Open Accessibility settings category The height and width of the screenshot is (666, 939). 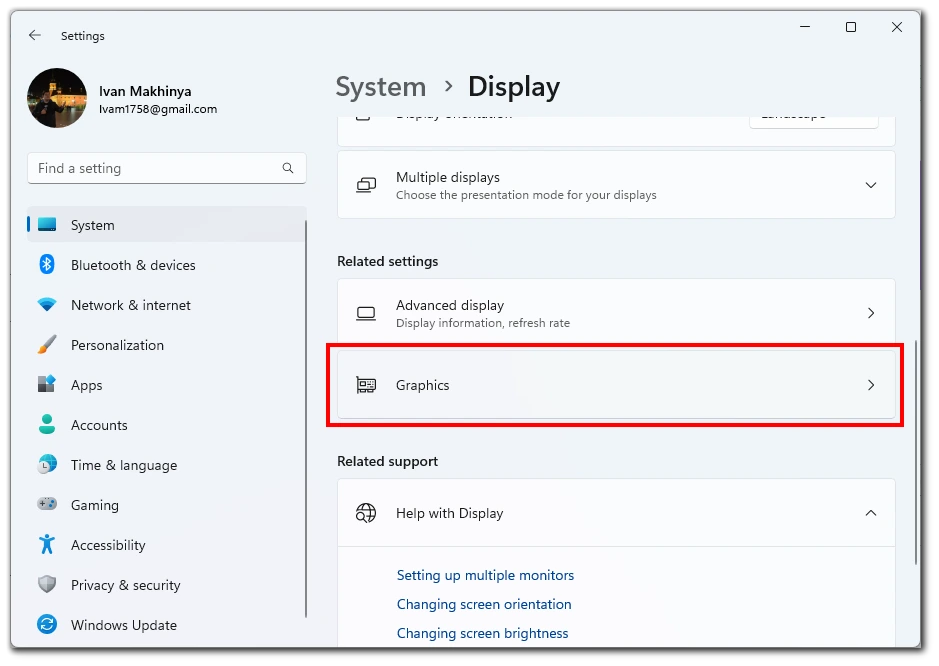[166, 545]
